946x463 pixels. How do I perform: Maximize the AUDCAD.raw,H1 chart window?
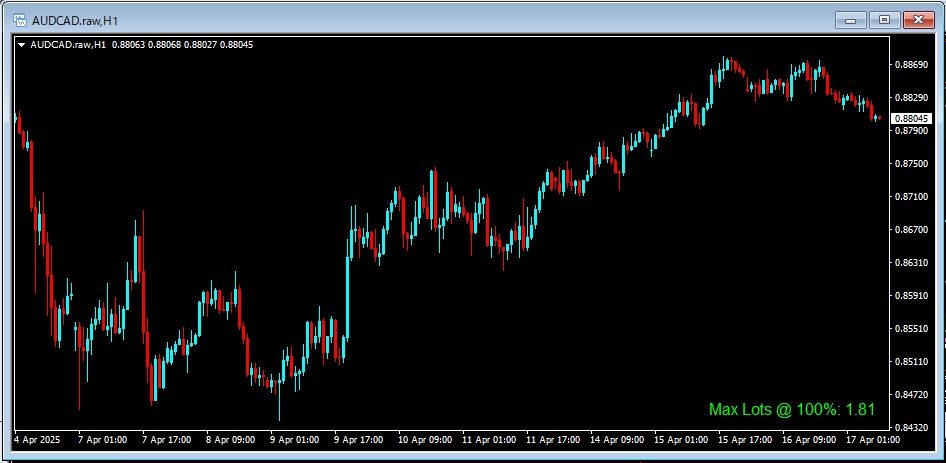tap(884, 20)
